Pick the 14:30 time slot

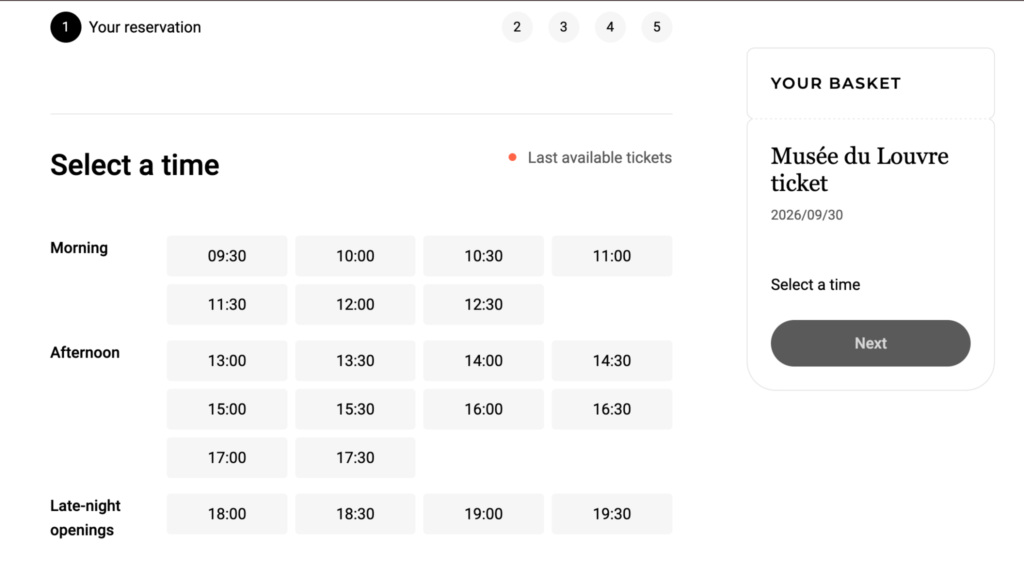coord(612,360)
